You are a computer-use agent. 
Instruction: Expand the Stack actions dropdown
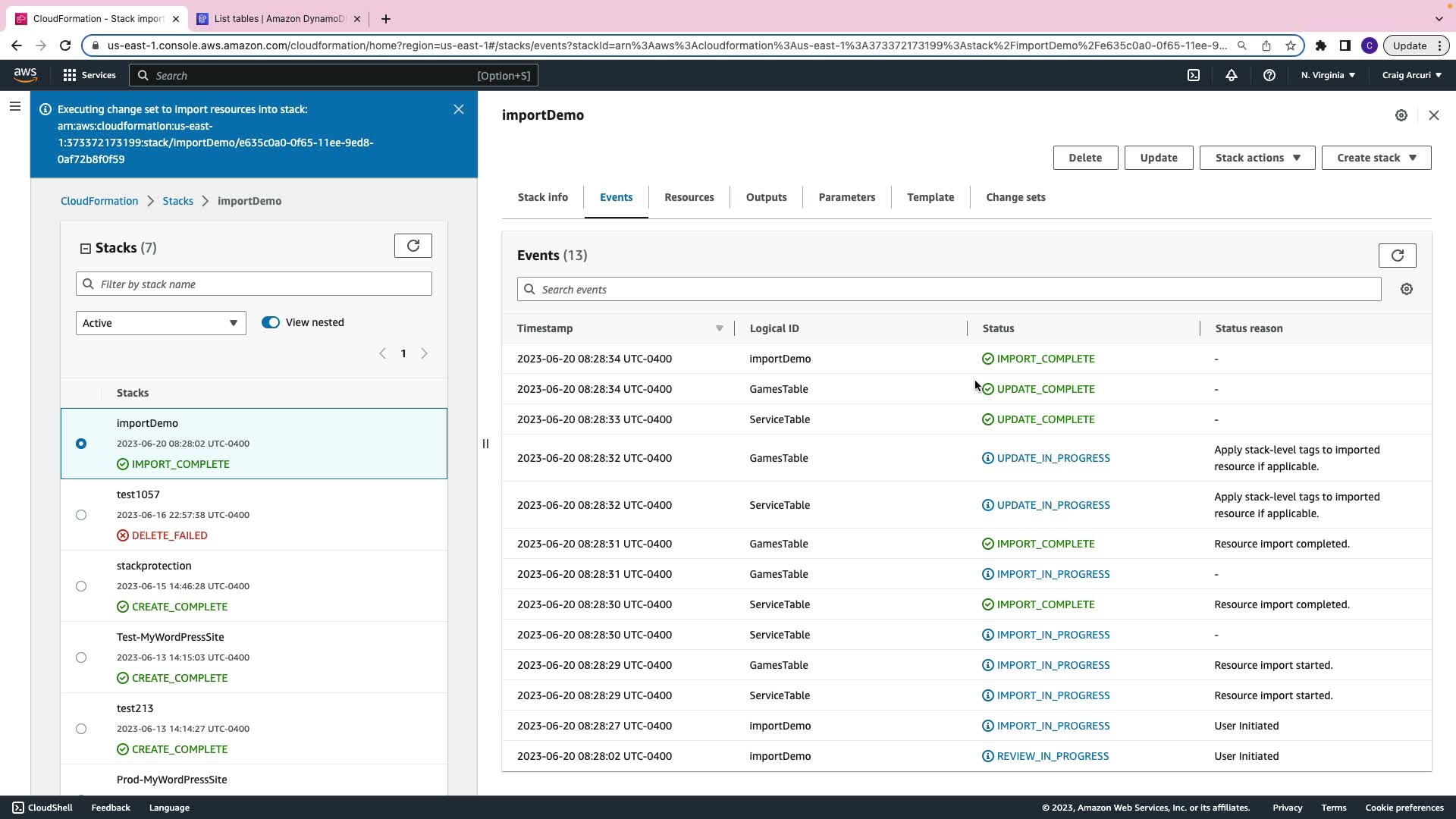(1257, 158)
